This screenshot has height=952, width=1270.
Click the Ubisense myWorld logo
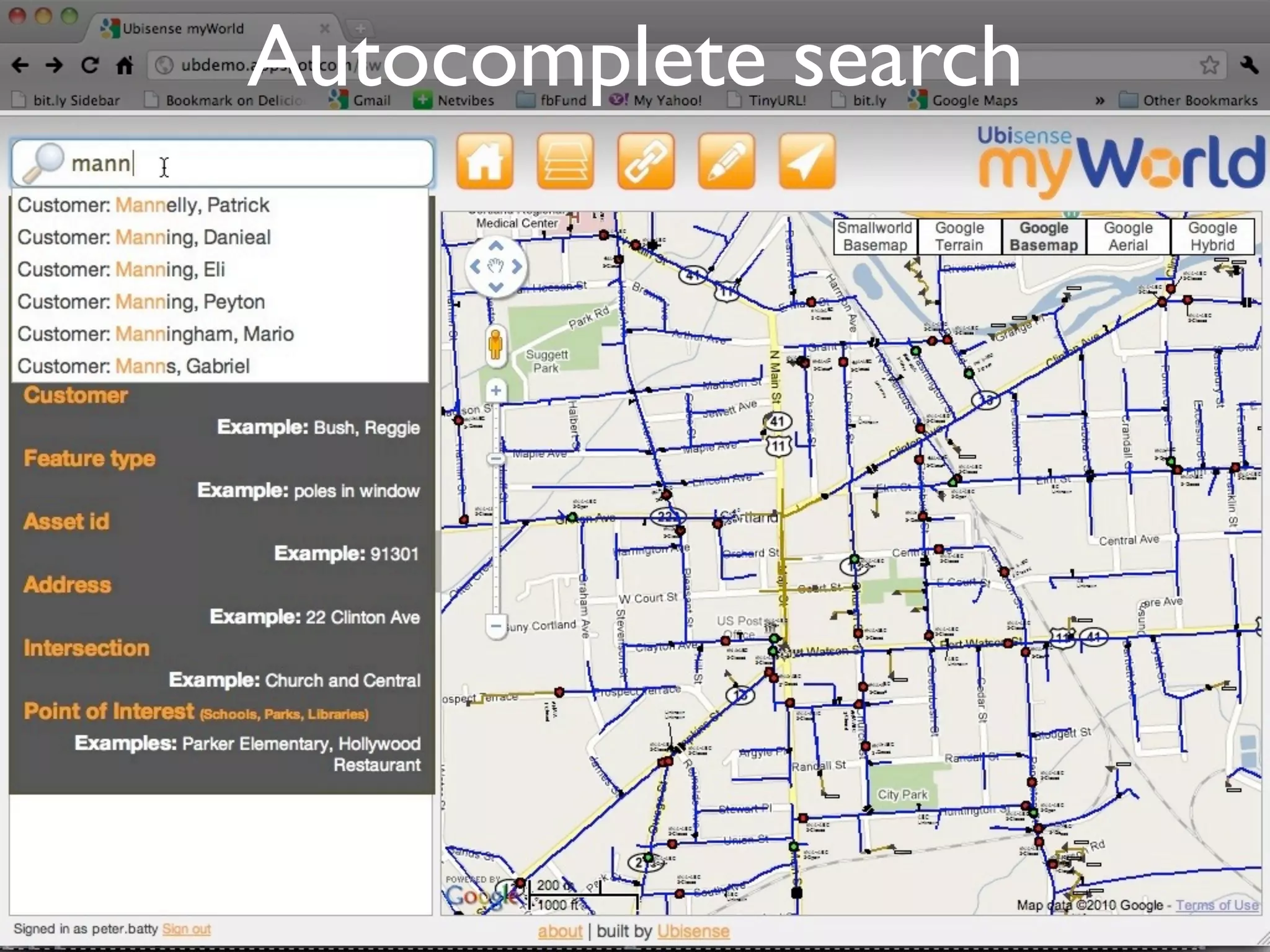pos(1120,162)
